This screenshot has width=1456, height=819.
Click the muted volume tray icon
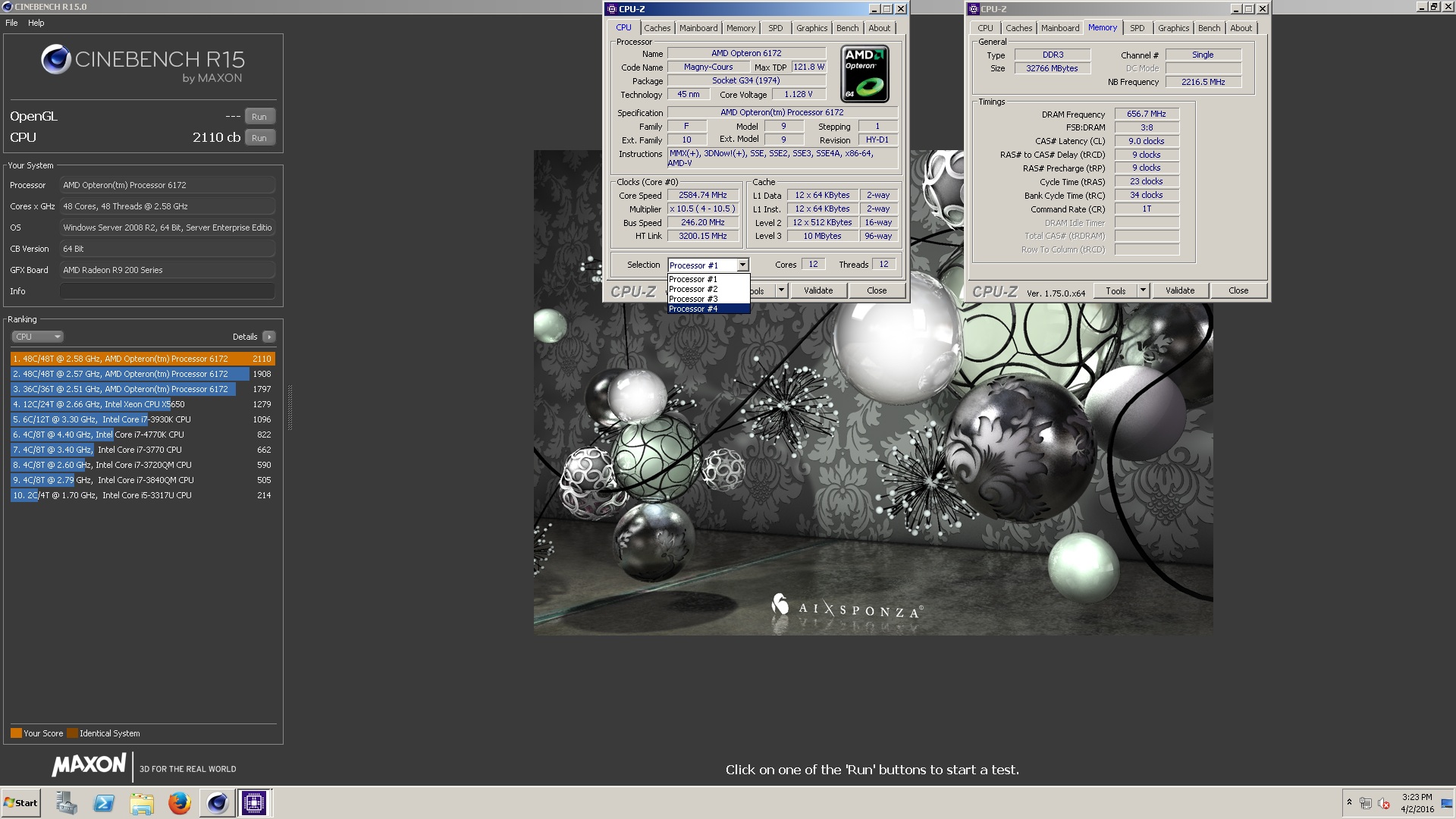1384,803
